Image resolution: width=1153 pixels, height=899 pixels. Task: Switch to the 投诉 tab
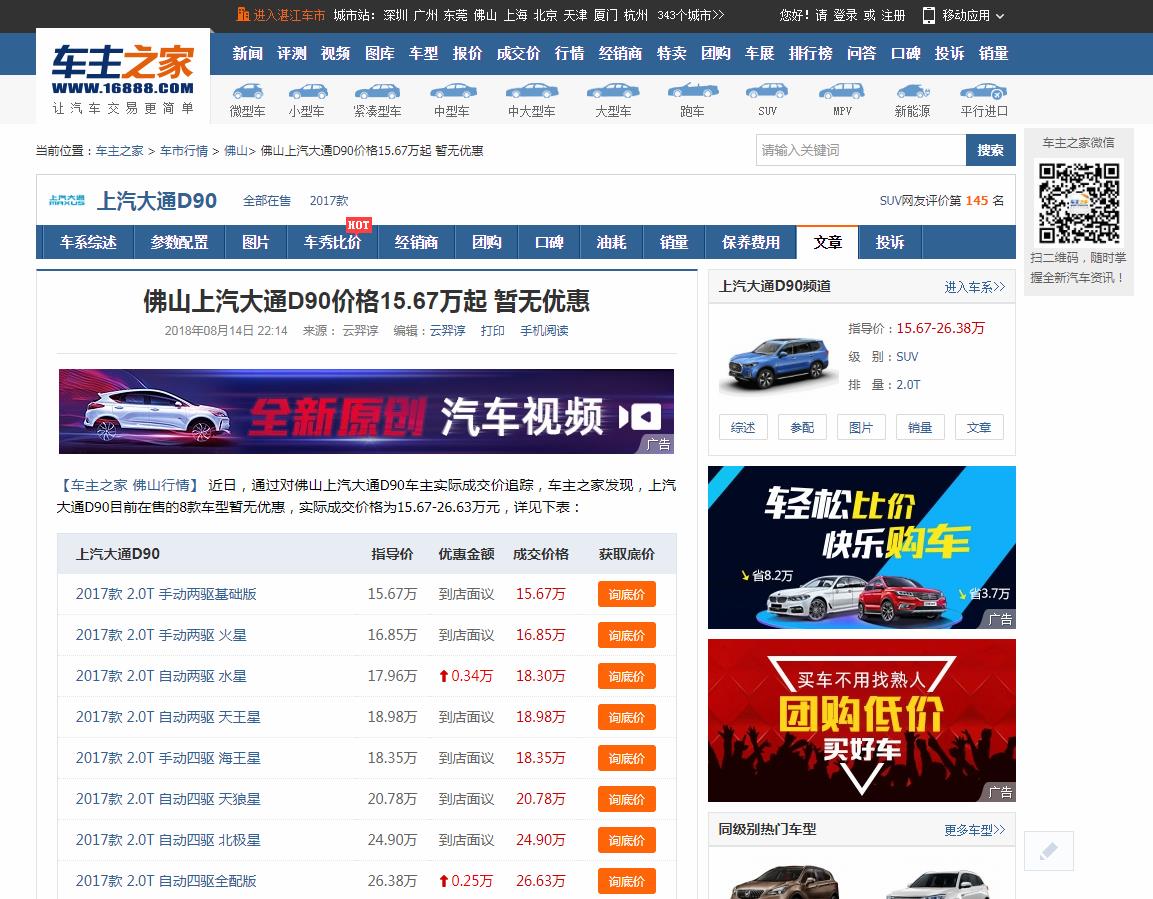[x=890, y=242]
